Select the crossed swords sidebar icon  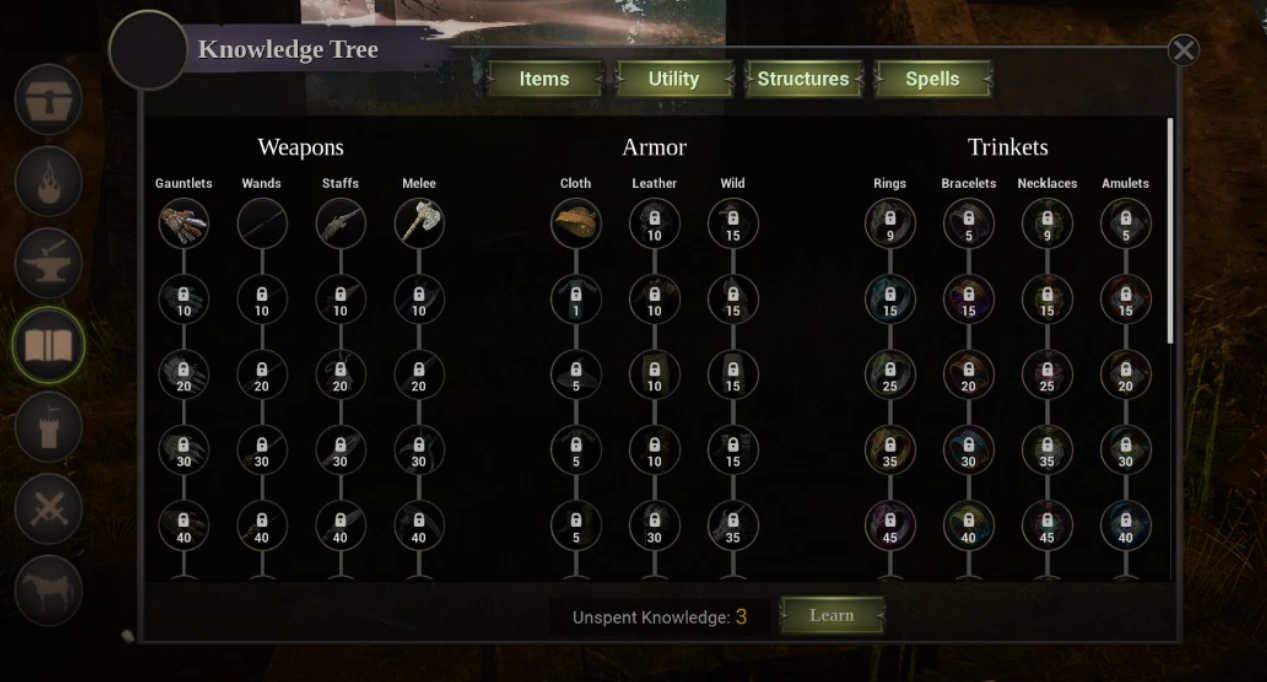[x=48, y=510]
